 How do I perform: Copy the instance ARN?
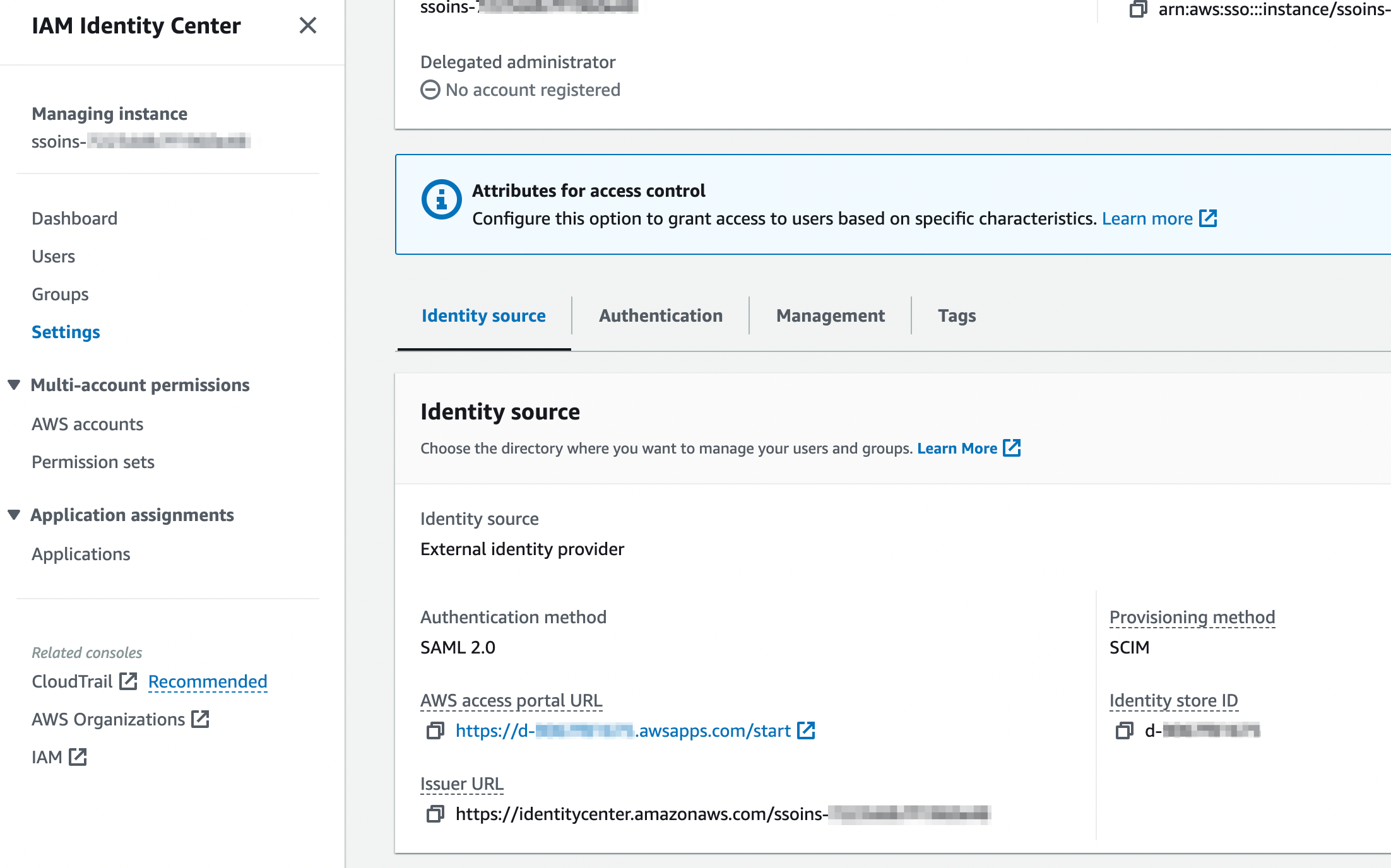(x=1139, y=10)
